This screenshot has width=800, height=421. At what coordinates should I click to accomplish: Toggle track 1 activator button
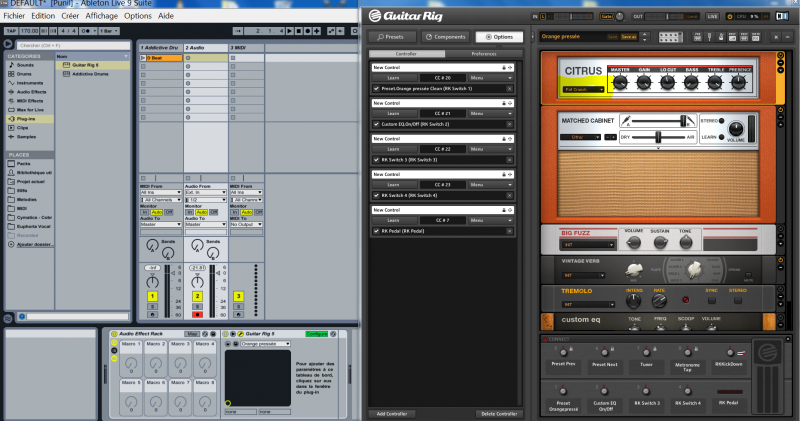[153, 296]
